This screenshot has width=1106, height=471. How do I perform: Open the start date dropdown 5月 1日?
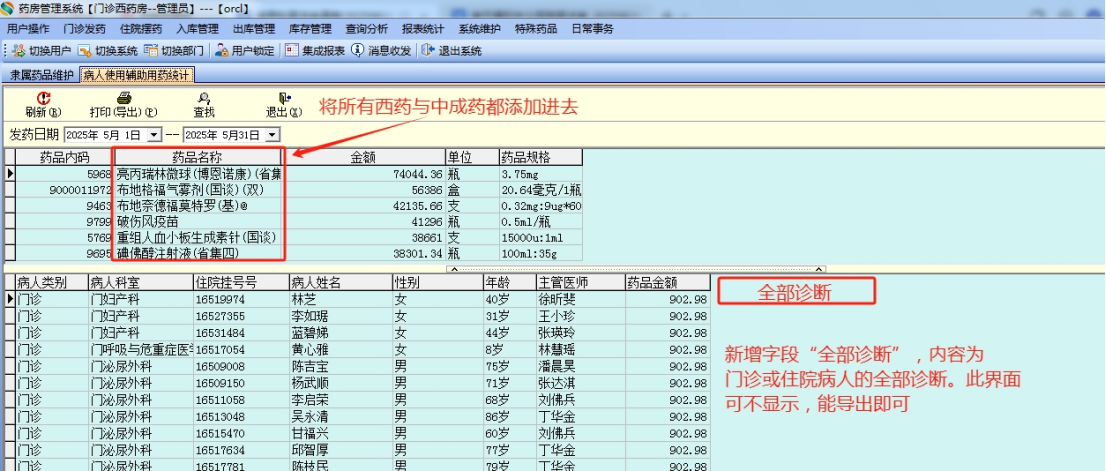coord(156,135)
